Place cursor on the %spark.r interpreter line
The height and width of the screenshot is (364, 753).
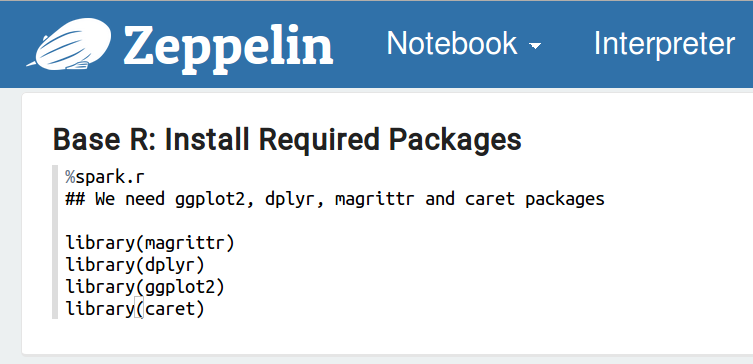point(105,177)
